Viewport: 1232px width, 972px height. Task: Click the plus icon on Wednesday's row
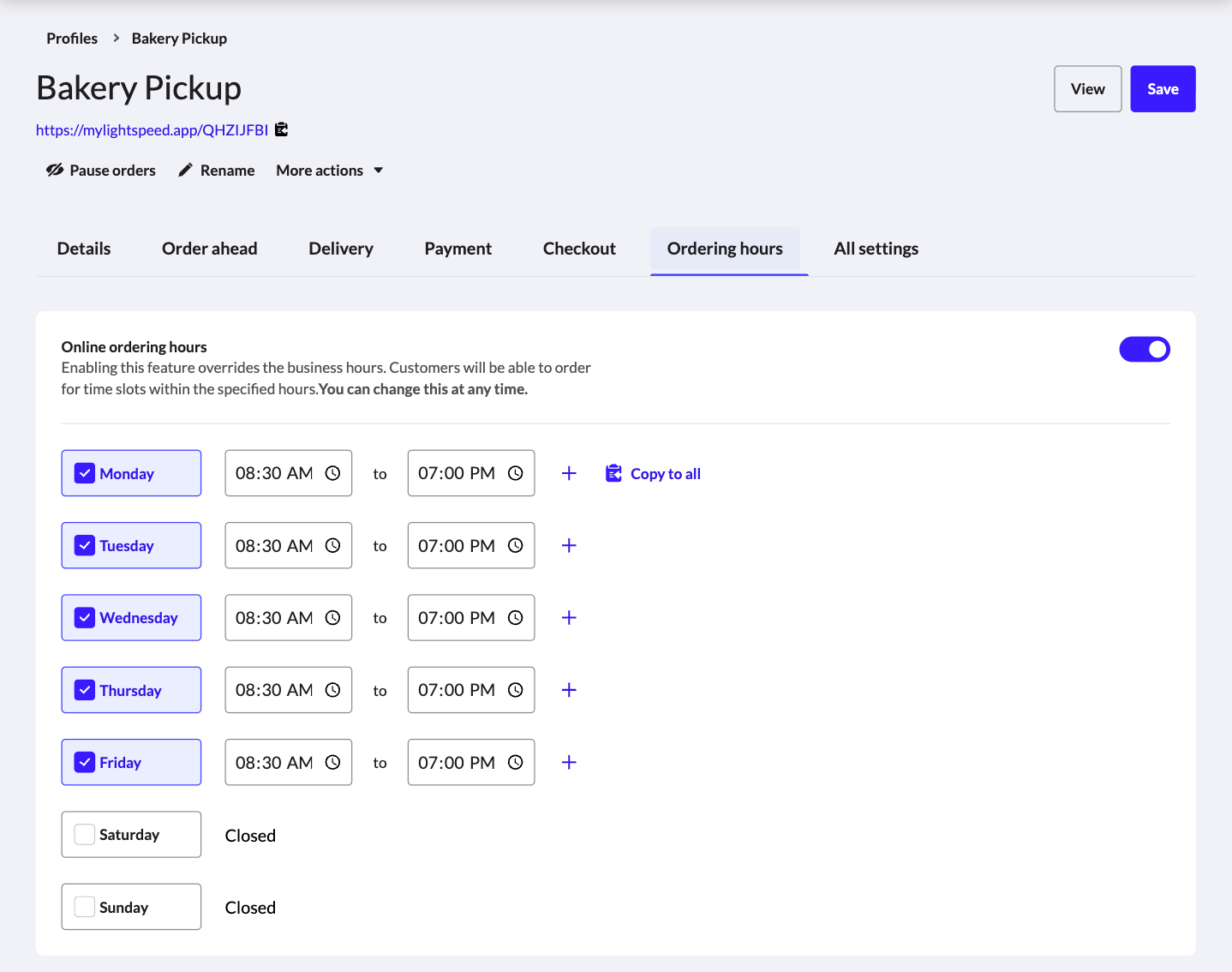pyautogui.click(x=568, y=617)
